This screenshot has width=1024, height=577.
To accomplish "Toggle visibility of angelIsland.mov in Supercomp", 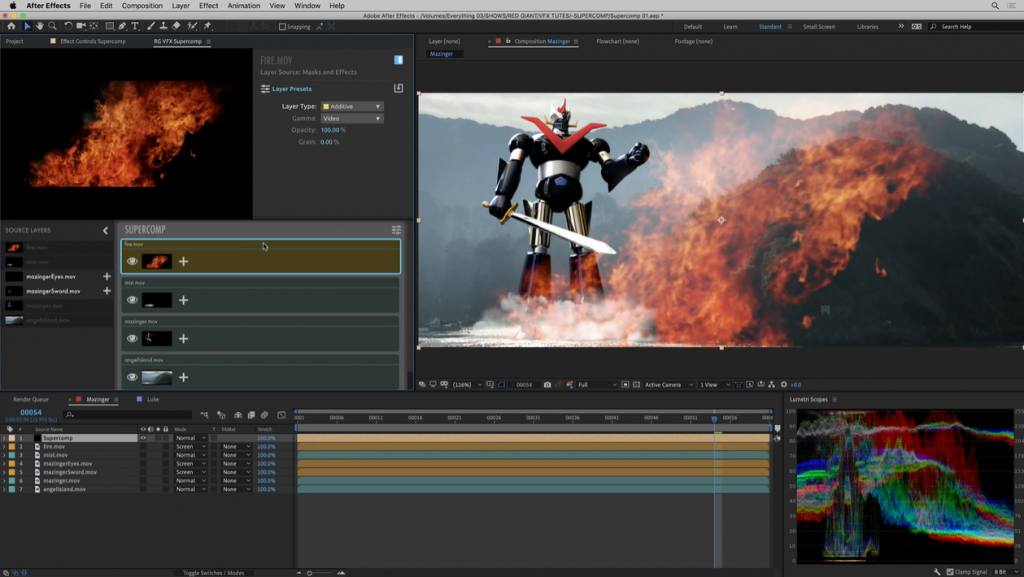I will click(x=133, y=377).
